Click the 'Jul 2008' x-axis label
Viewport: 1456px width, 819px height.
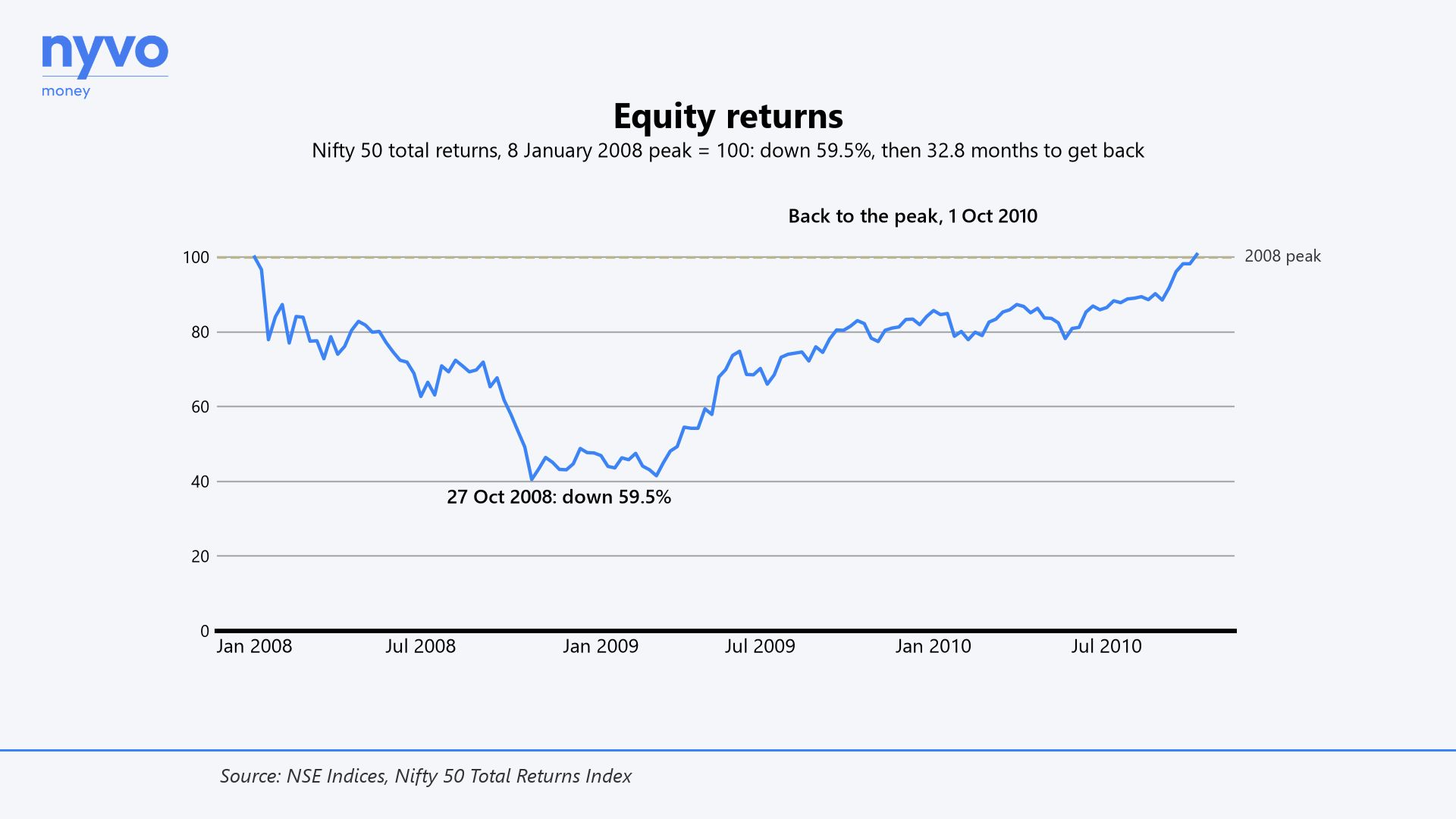pyautogui.click(x=420, y=646)
